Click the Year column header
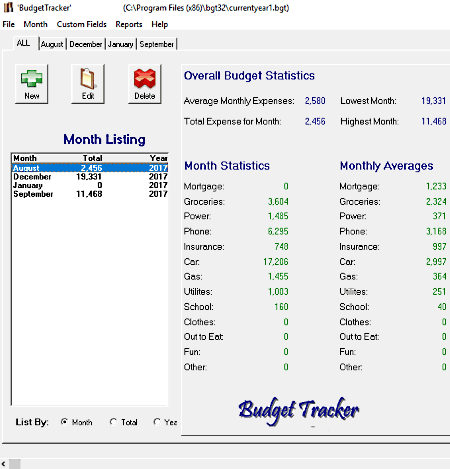 point(158,158)
